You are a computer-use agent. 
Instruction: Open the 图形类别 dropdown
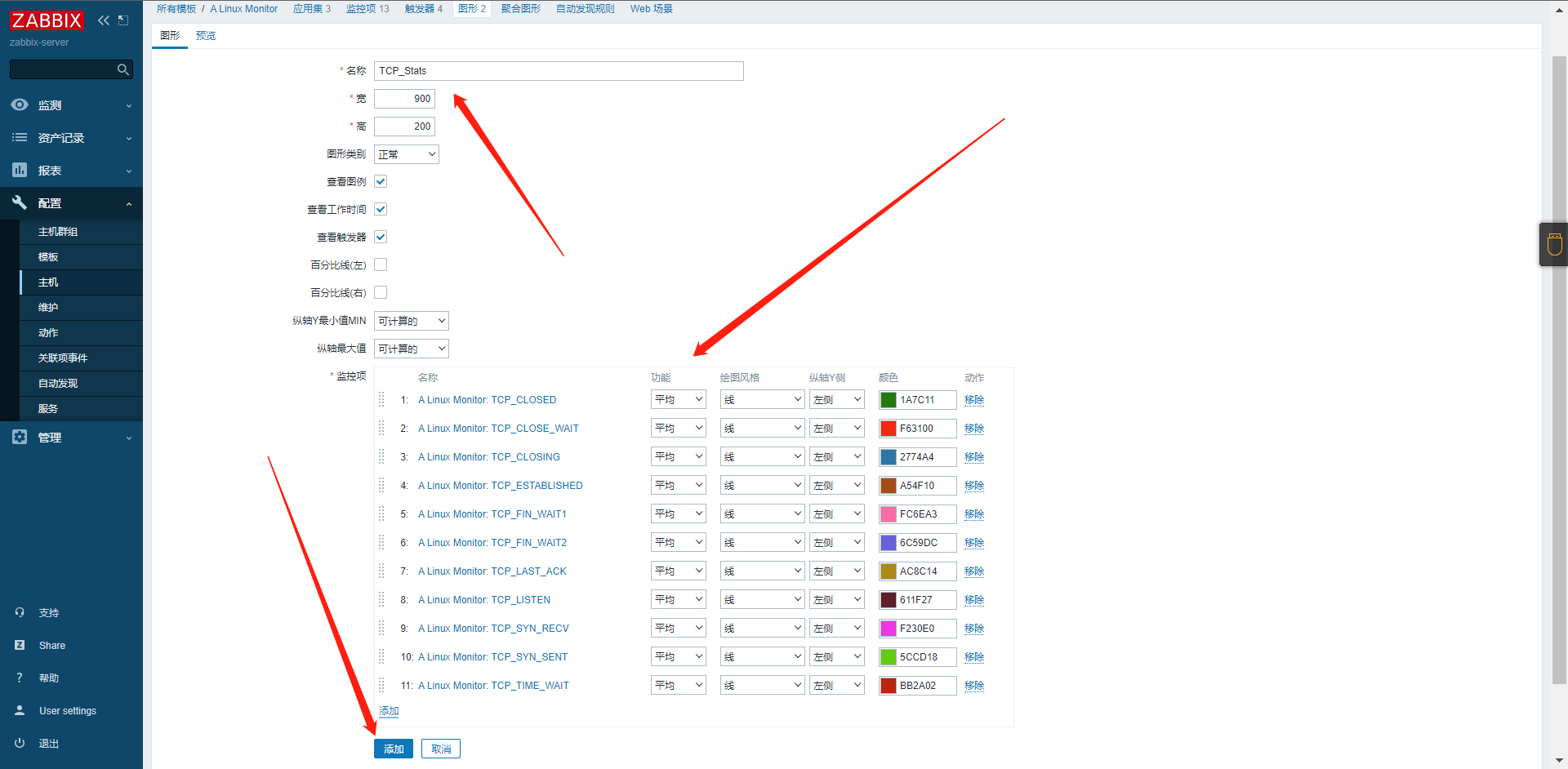point(407,154)
